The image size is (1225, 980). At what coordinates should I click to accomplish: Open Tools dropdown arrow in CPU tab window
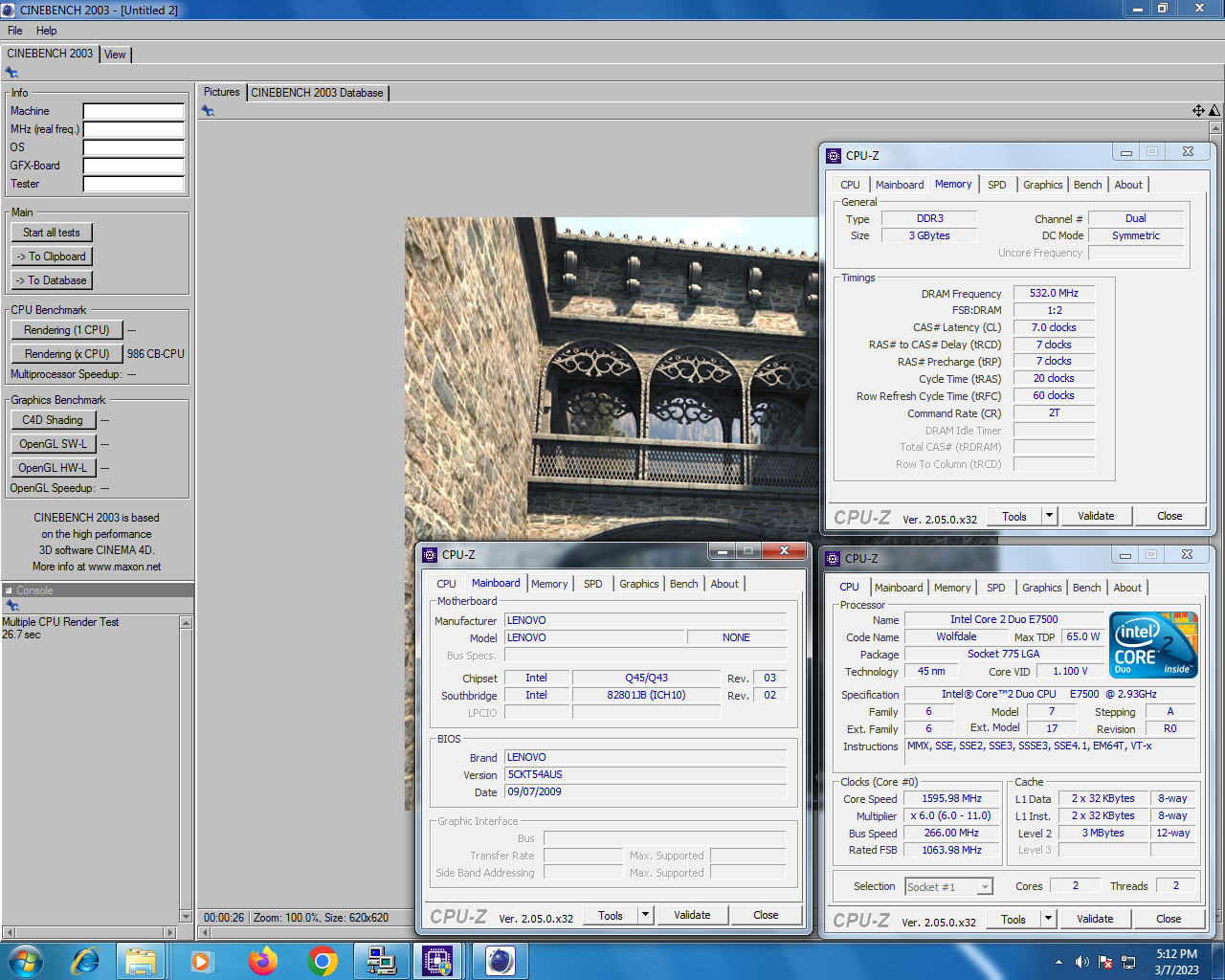[x=1048, y=919]
